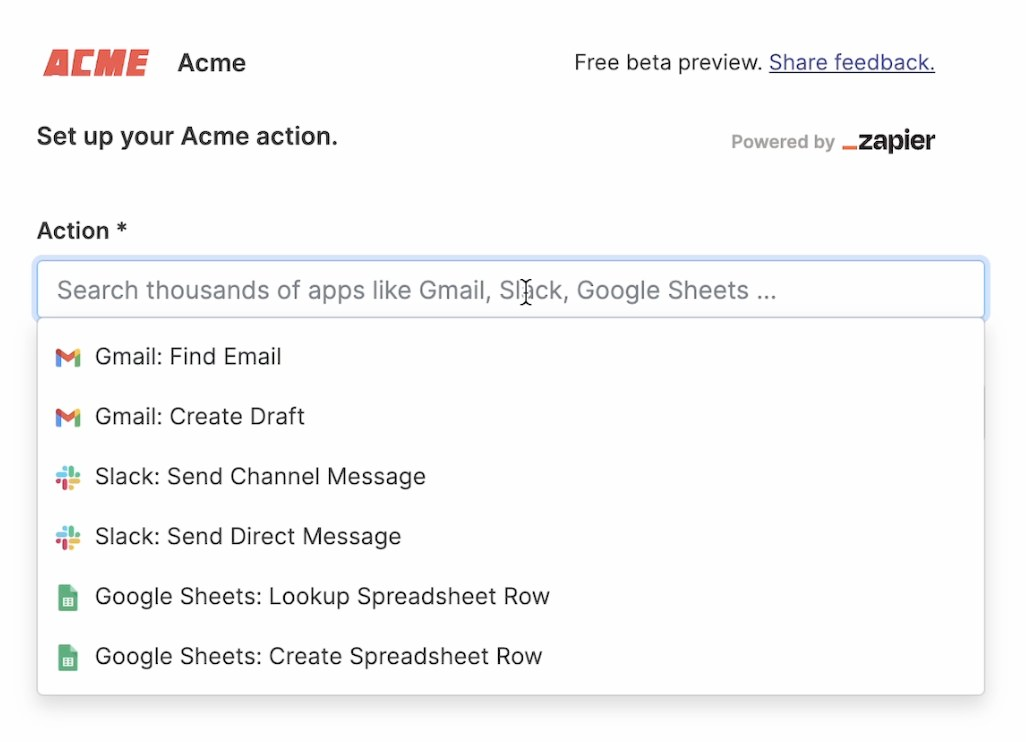1026x742 pixels.
Task: Click the Gmail icon beside Find Email
Action: [68, 357]
